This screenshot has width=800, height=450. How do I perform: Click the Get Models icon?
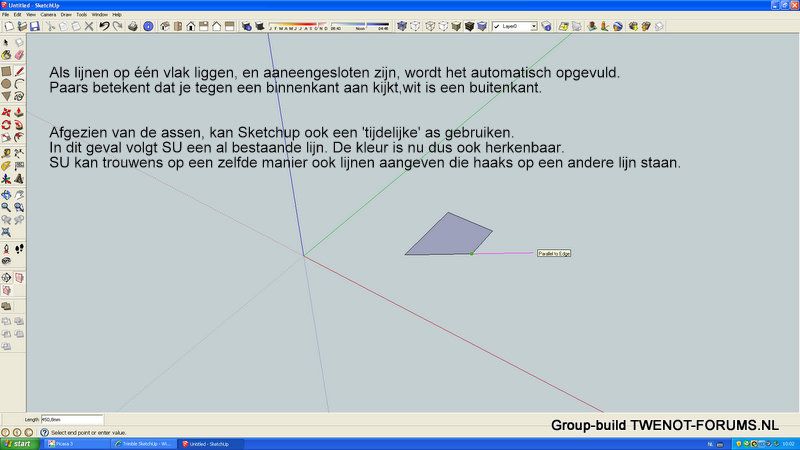[x=633, y=26]
